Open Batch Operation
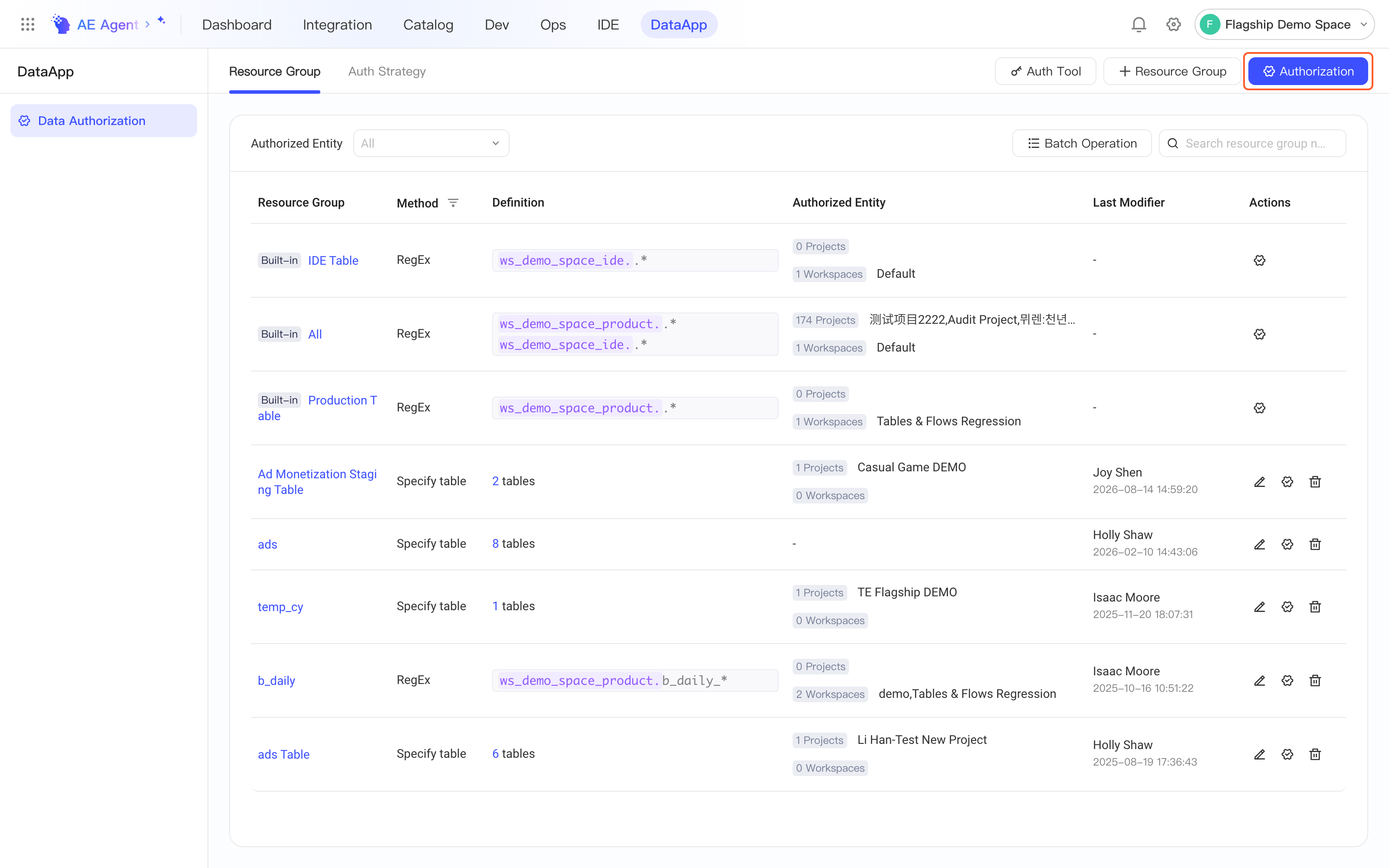This screenshot has width=1389, height=868. (x=1081, y=143)
